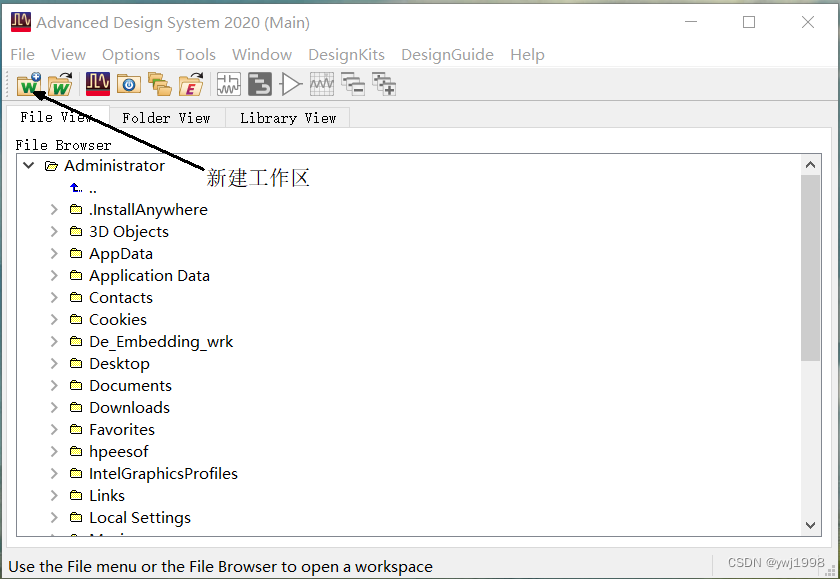Select the IntelGraphicsProfiles folder label
The height and width of the screenshot is (579, 840).
163,473
